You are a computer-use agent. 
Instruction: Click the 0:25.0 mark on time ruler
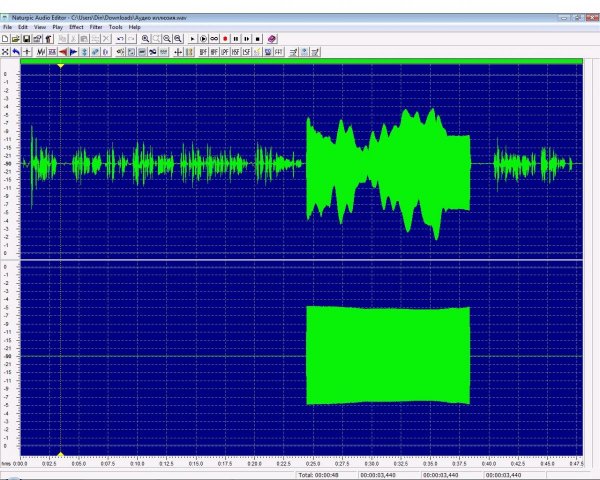click(x=313, y=464)
